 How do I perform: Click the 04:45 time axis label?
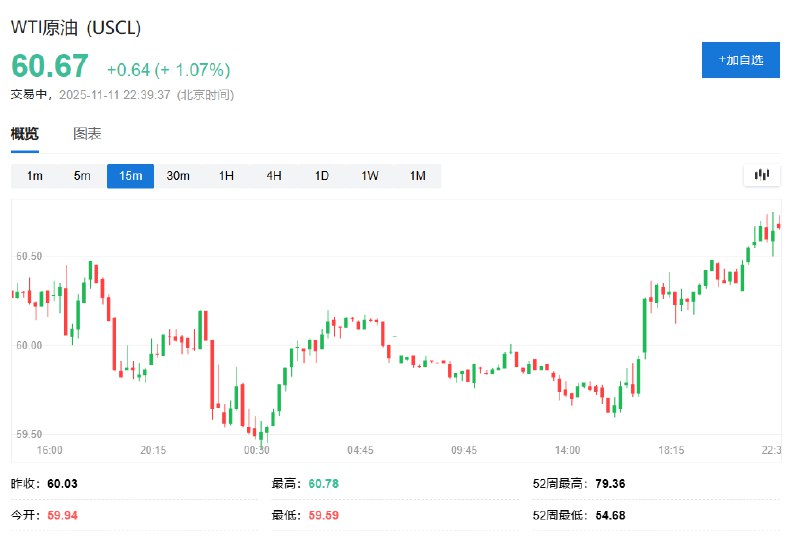pyautogui.click(x=360, y=450)
